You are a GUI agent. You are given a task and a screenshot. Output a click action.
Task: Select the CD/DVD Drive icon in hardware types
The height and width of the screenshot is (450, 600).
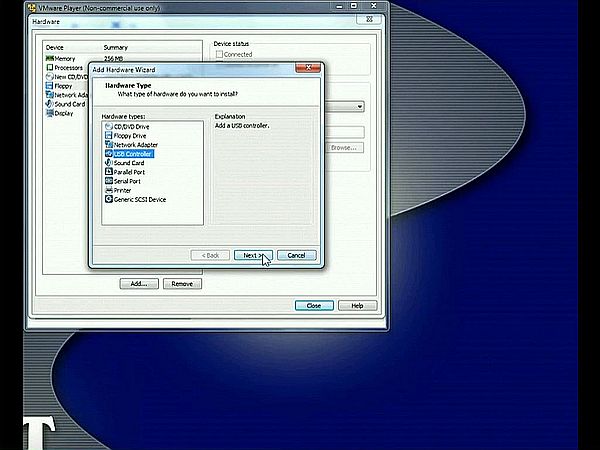pos(109,126)
